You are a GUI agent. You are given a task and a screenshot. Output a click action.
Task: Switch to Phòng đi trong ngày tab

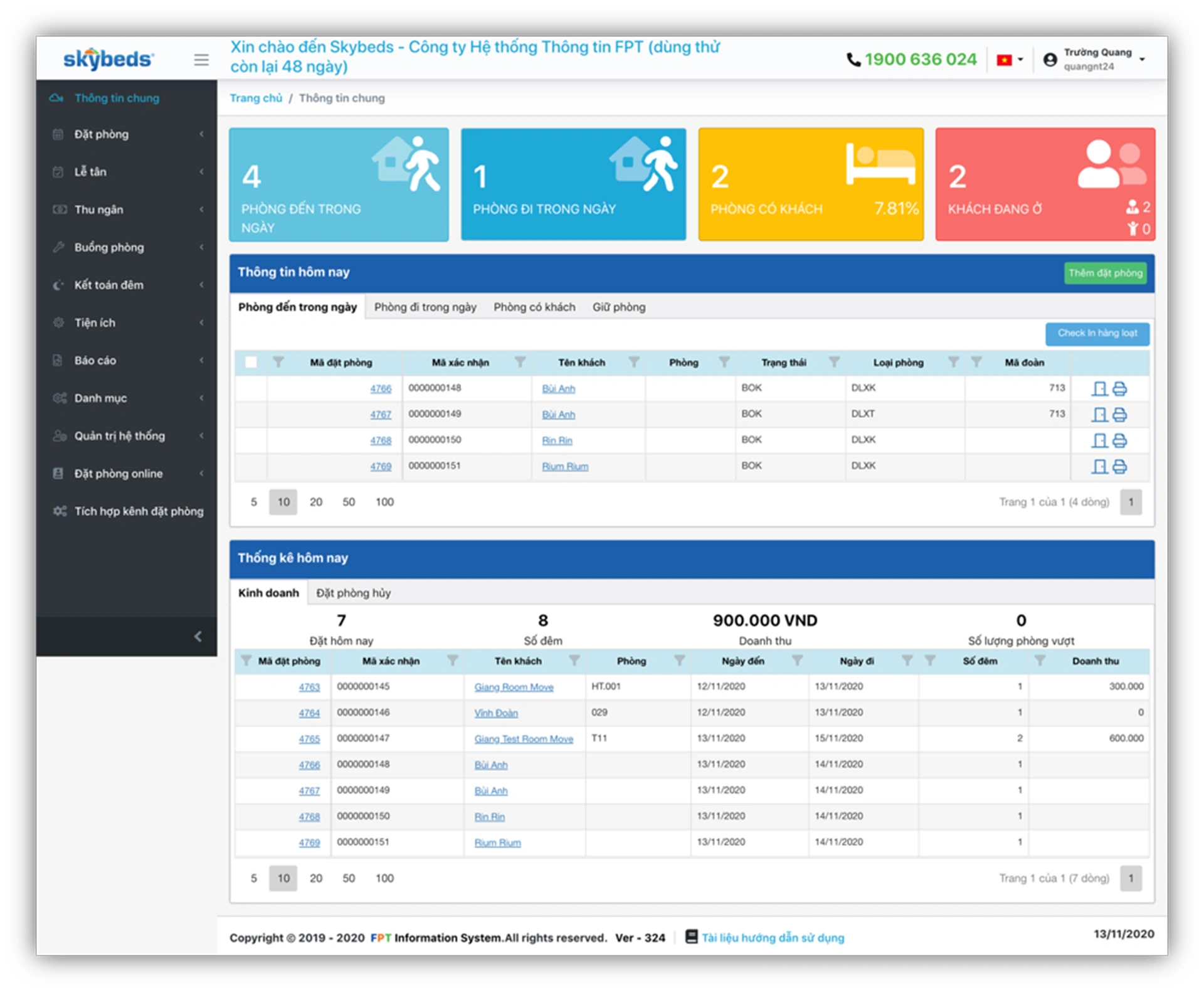click(425, 307)
